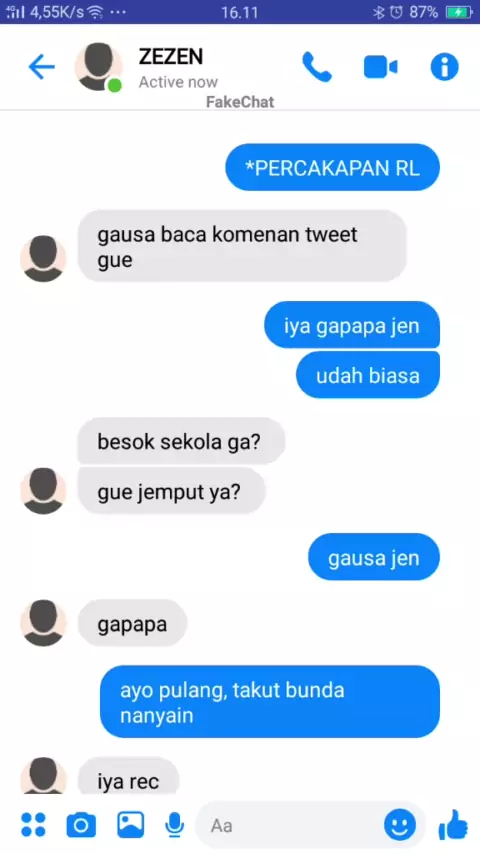Tap the avatar beside "gapapa" message
Screen dimensions: 480x854
pyautogui.click(x=43, y=623)
